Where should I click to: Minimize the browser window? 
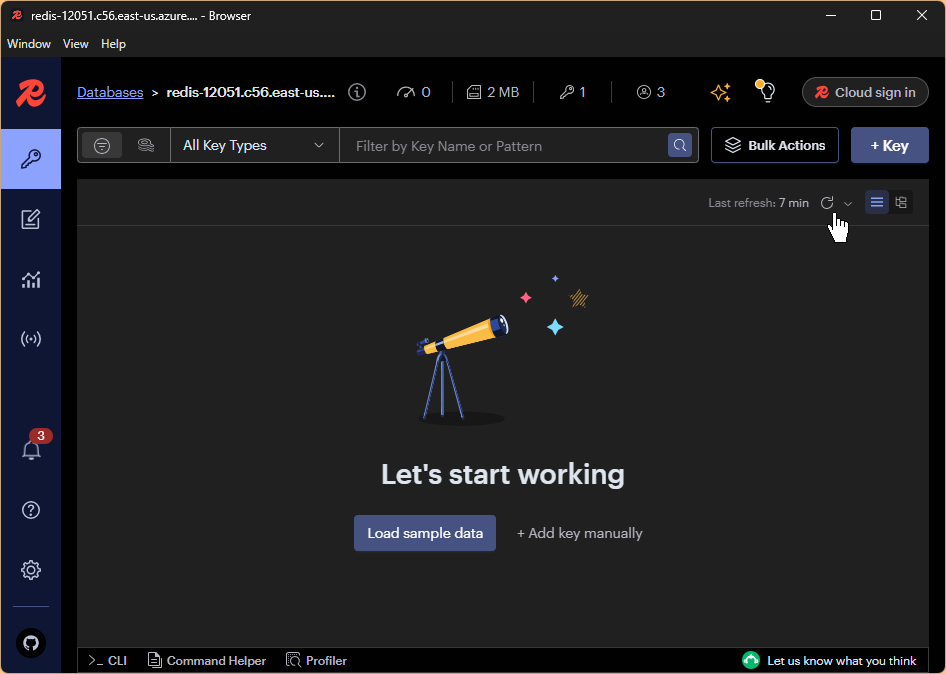coord(831,16)
